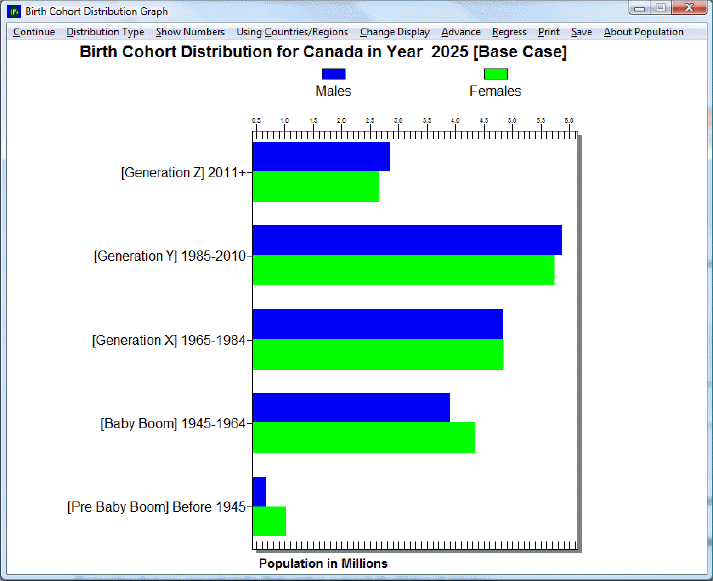
Task: Open the Change Display menu
Action: coord(395,32)
